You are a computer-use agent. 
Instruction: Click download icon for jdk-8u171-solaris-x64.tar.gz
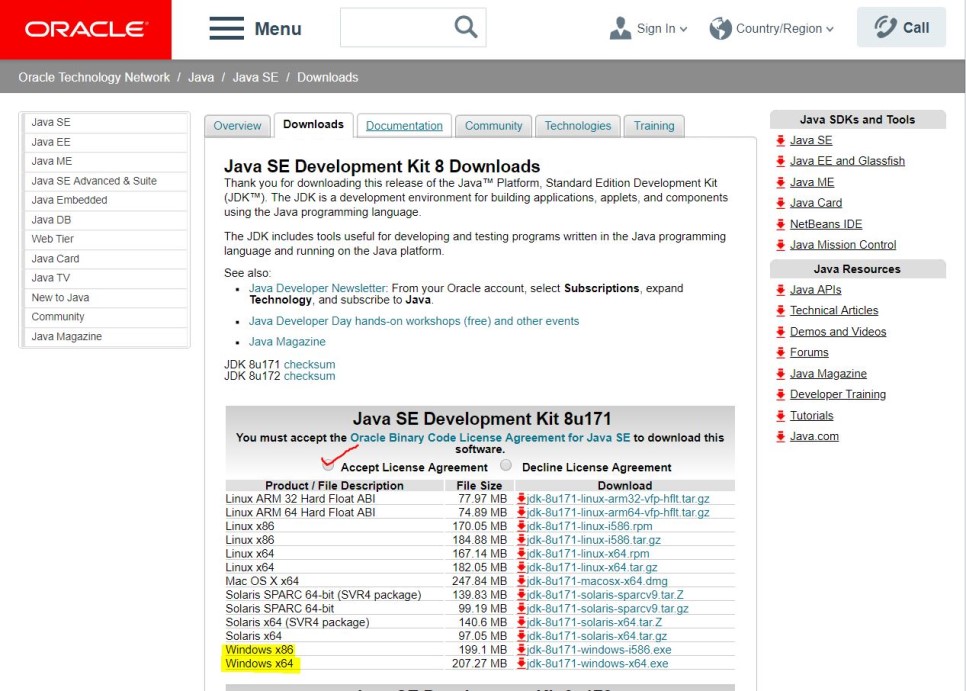coord(521,636)
